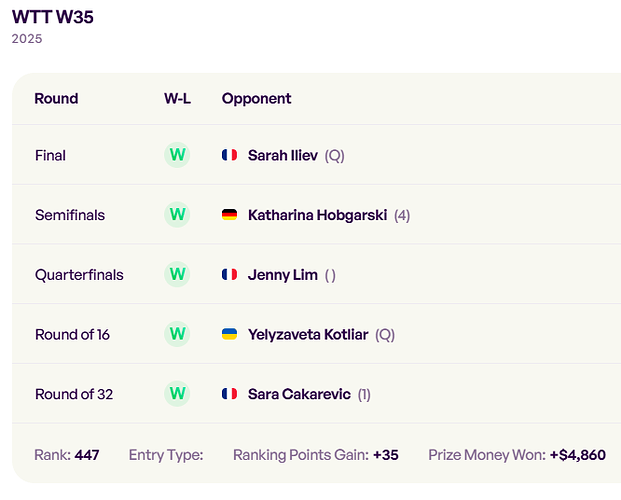Click the green W badge in the Final row
Image resolution: width=621 pixels, height=500 pixels.
(177, 155)
